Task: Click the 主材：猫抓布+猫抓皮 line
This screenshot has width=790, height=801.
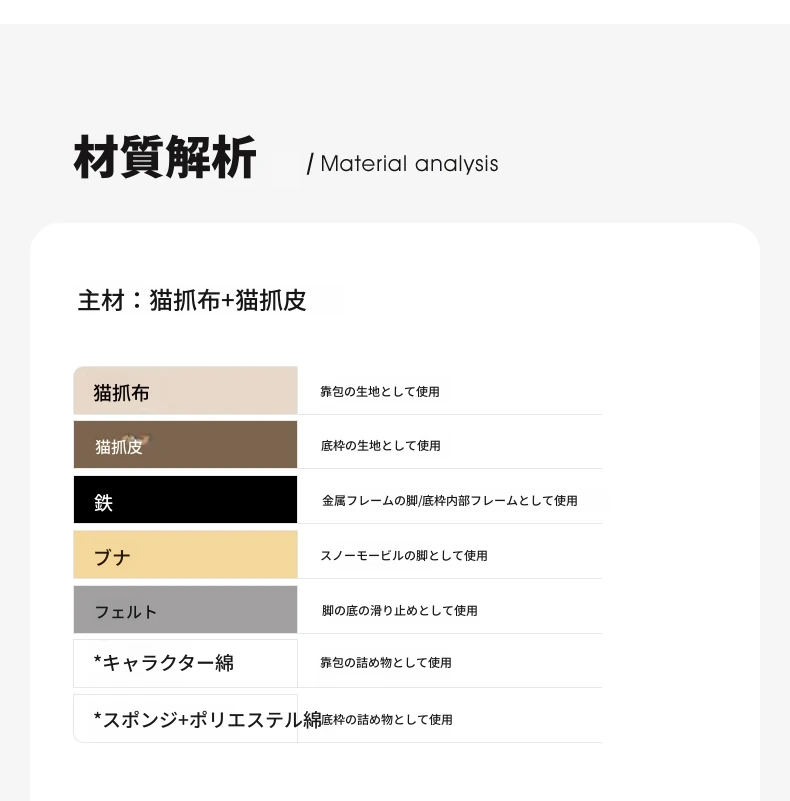Action: click(x=192, y=300)
